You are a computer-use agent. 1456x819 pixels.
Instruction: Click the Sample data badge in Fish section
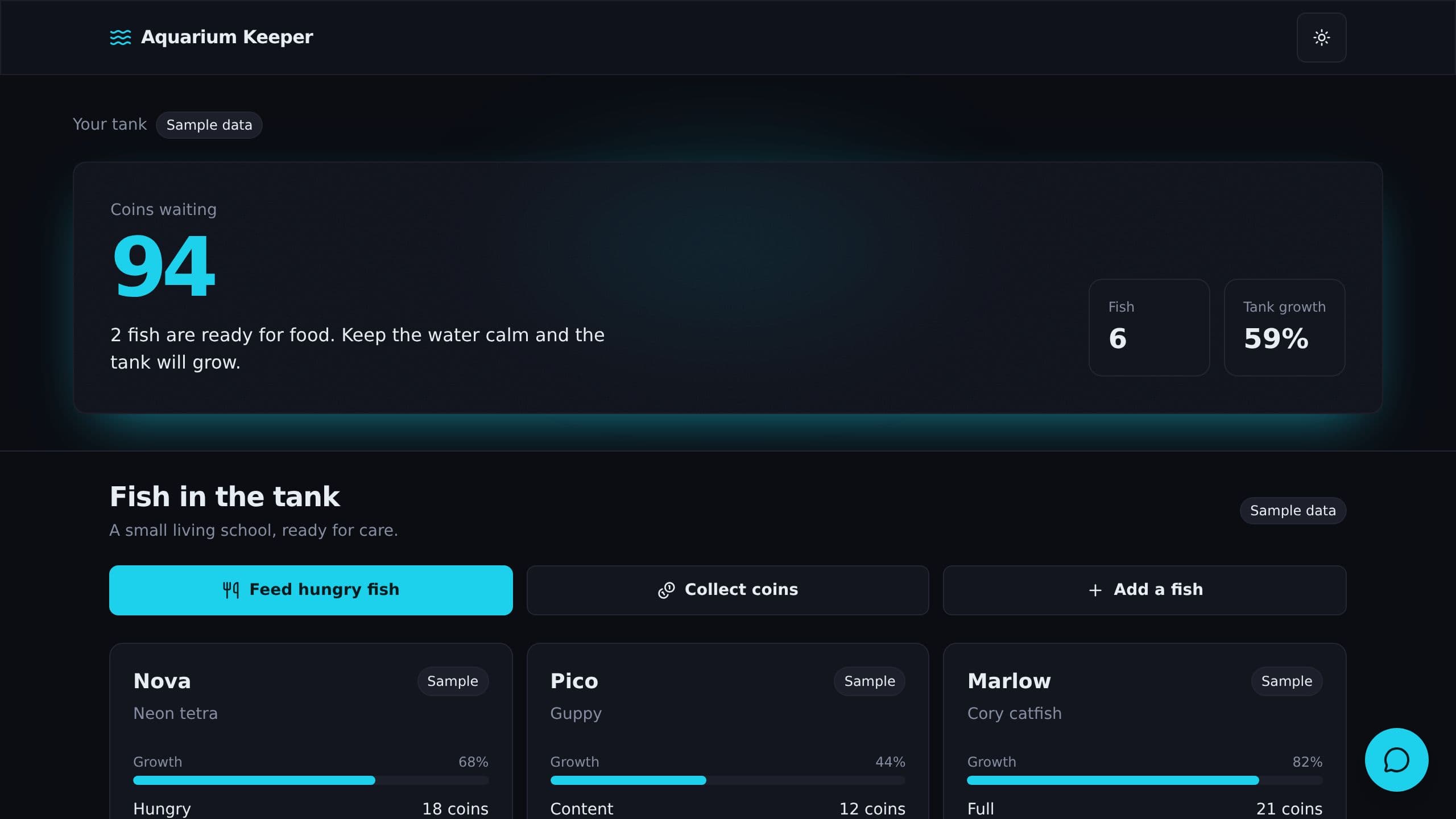tap(1293, 510)
